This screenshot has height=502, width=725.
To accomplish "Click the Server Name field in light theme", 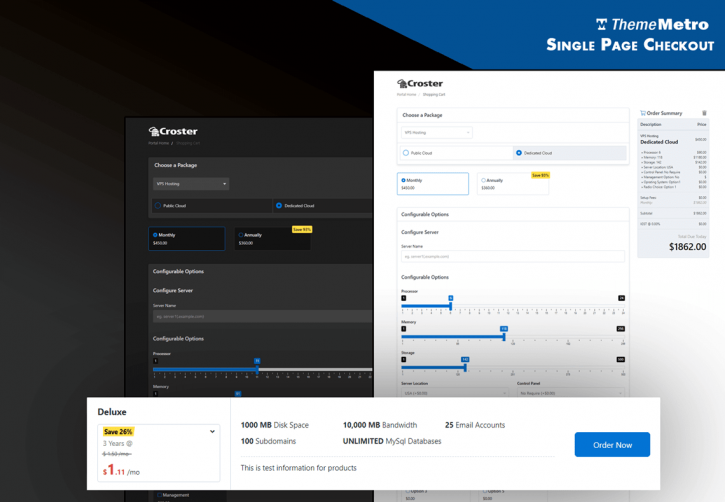I will point(512,257).
